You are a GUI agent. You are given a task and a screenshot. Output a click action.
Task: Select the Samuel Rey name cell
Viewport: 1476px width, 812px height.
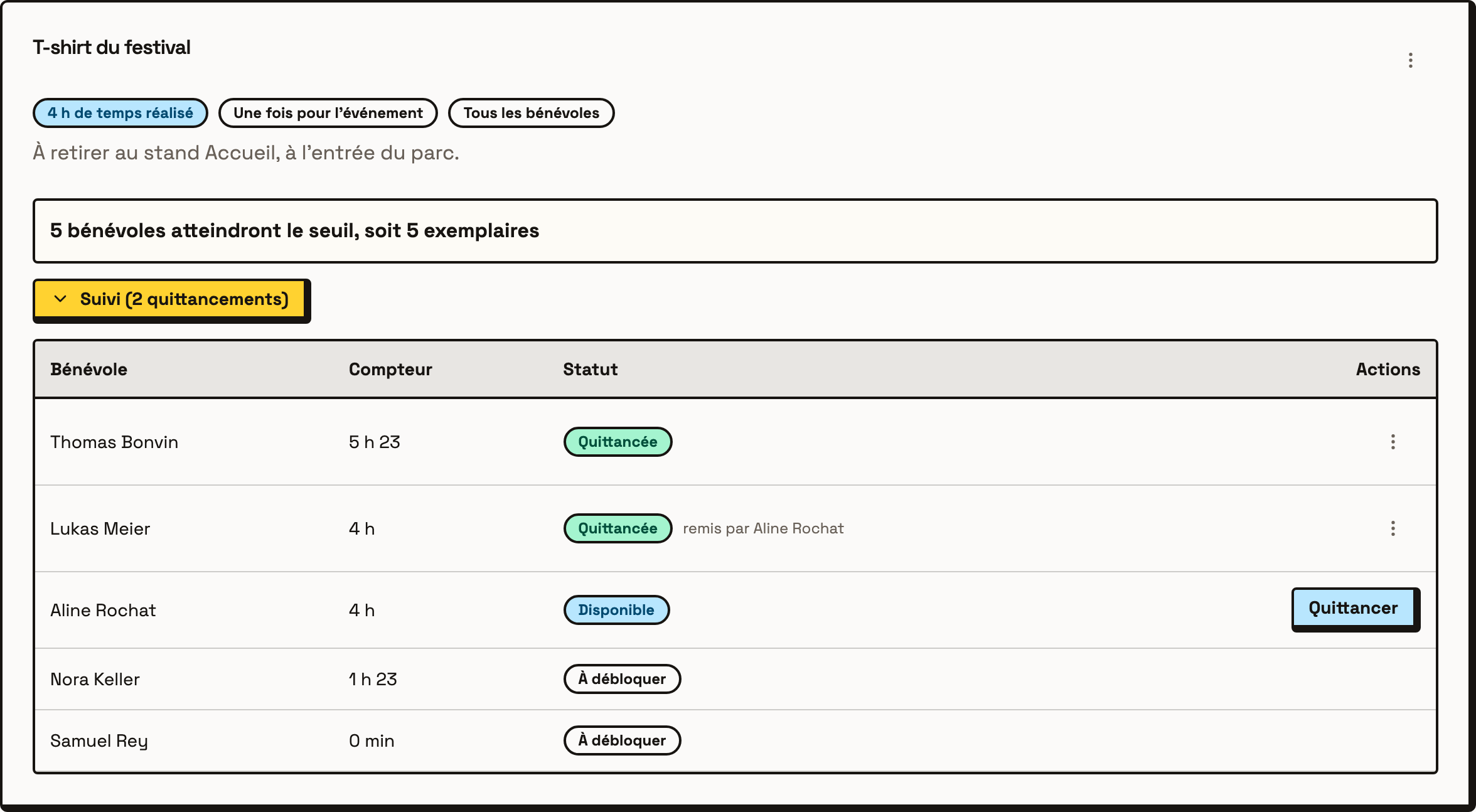(99, 741)
